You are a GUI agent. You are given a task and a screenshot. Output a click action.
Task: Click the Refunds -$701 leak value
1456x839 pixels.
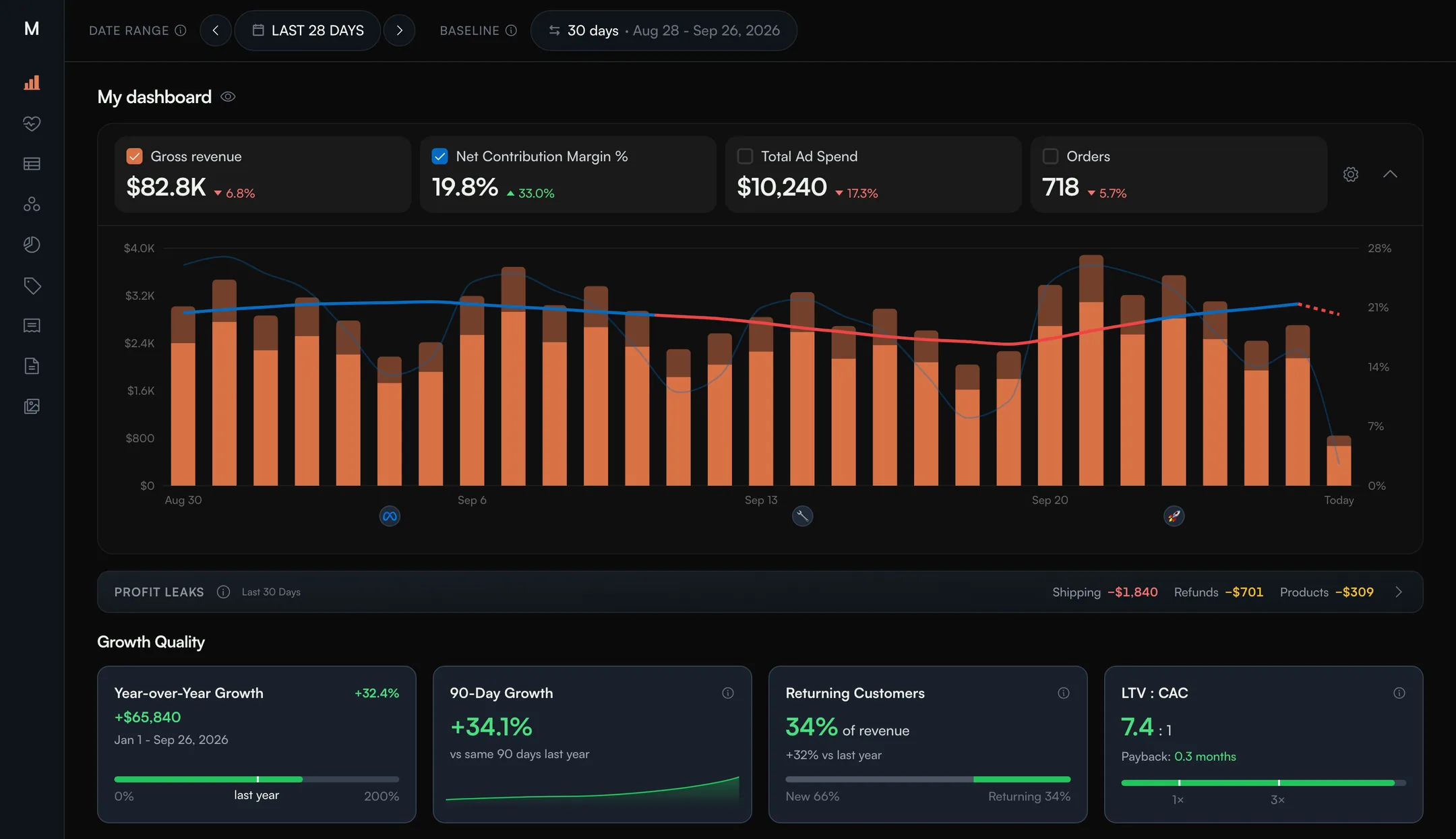tap(1244, 592)
